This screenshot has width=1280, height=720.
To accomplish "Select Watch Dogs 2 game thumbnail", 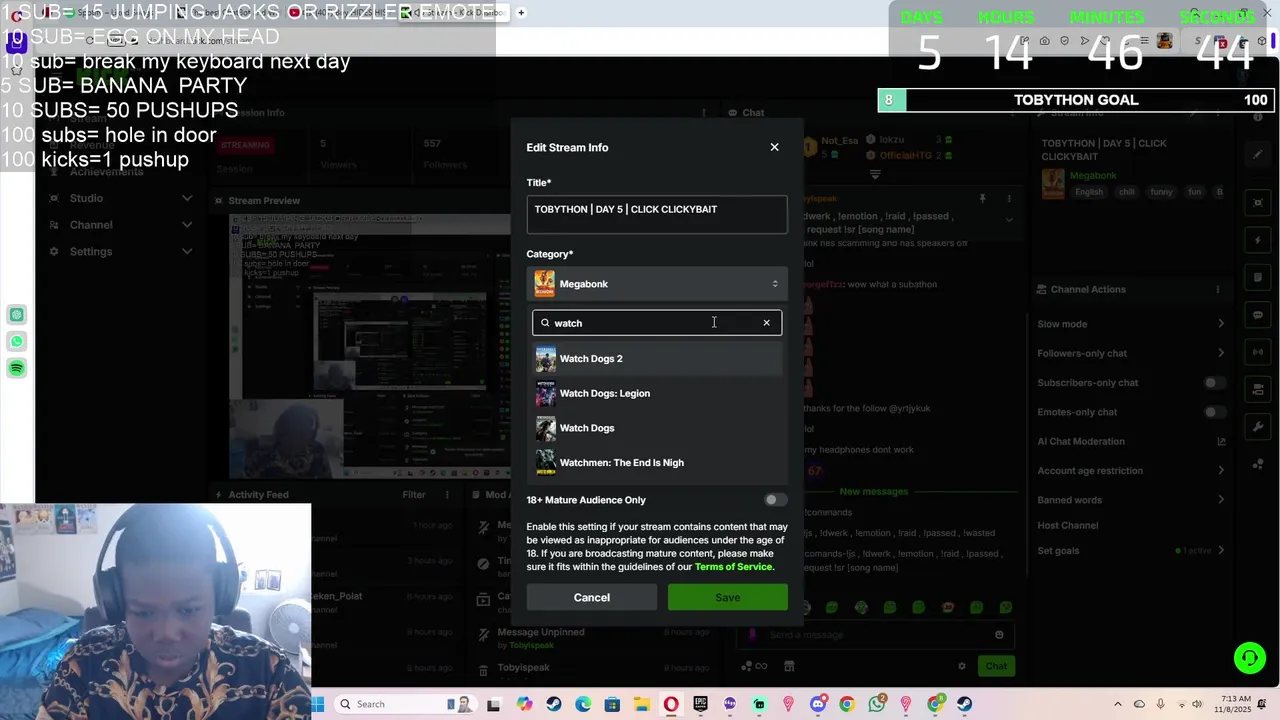I will point(545,359).
